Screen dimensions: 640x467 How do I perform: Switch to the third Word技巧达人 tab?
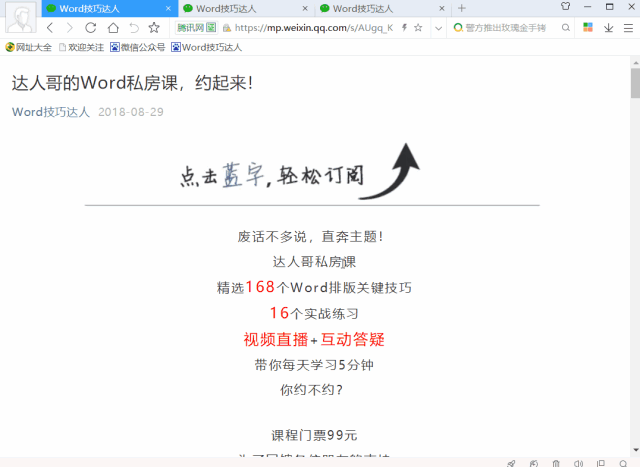pyautogui.click(x=382, y=9)
